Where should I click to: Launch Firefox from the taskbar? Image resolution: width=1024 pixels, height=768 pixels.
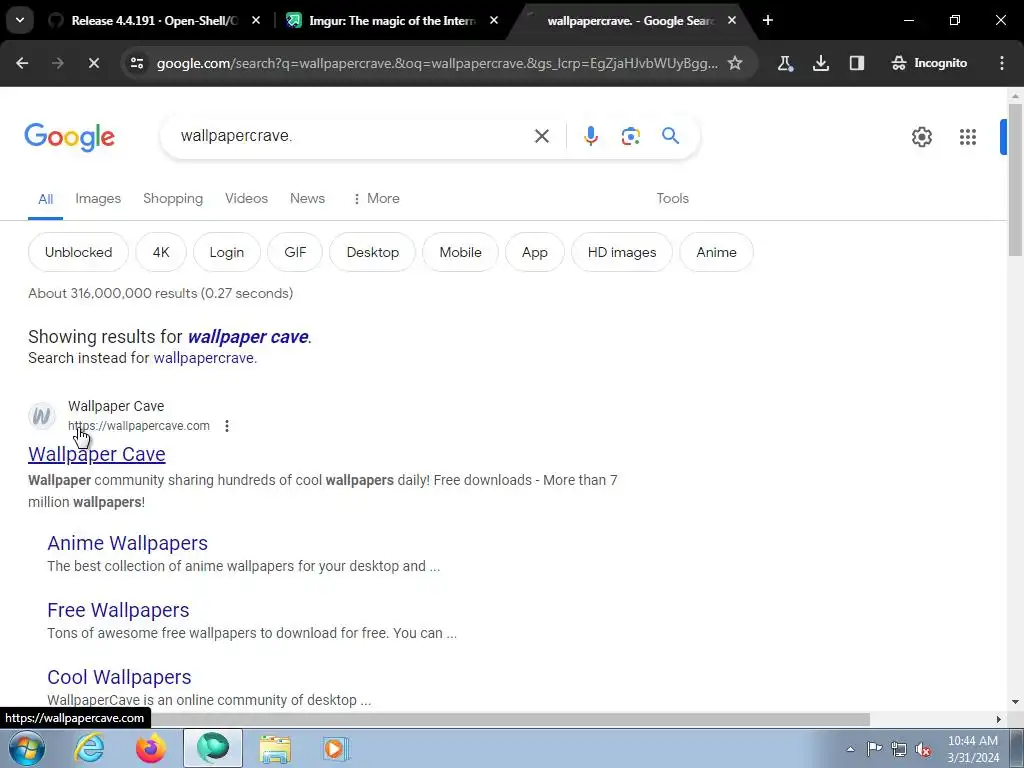pyautogui.click(x=151, y=748)
